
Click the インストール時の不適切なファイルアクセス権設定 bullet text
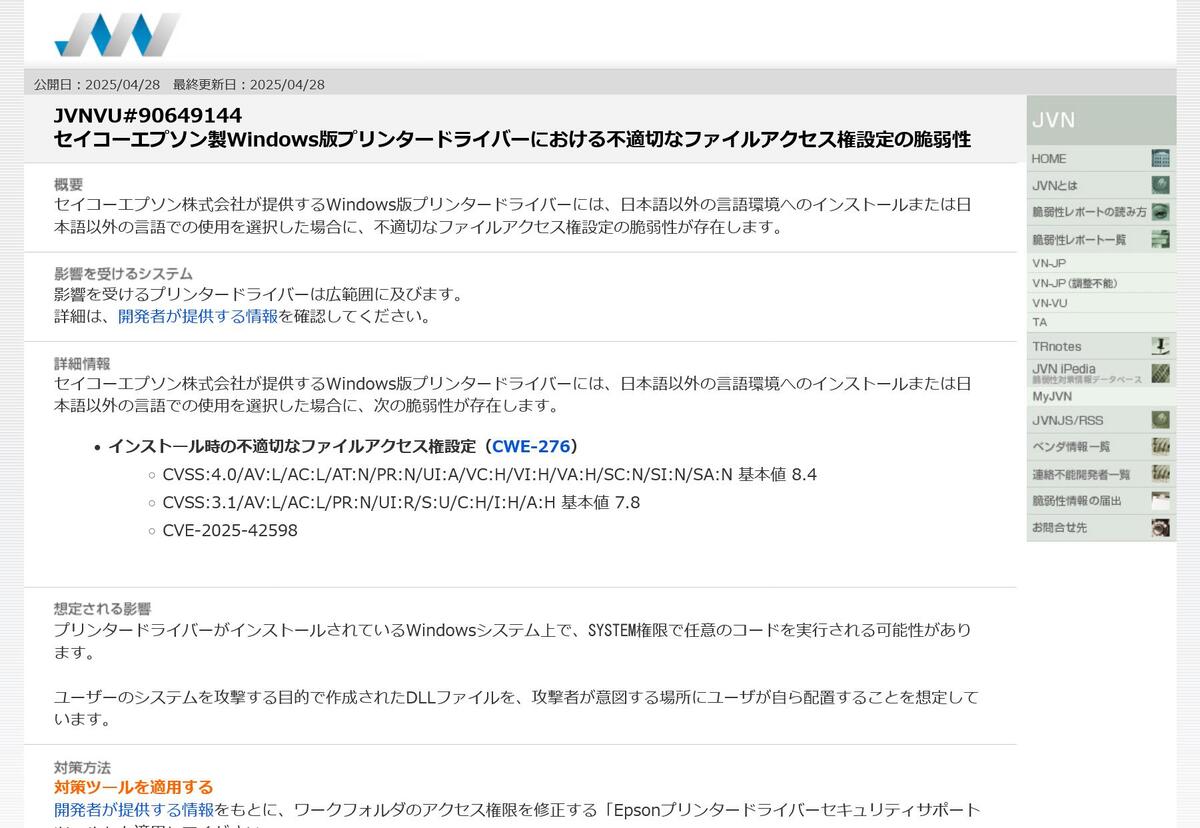coord(292,446)
